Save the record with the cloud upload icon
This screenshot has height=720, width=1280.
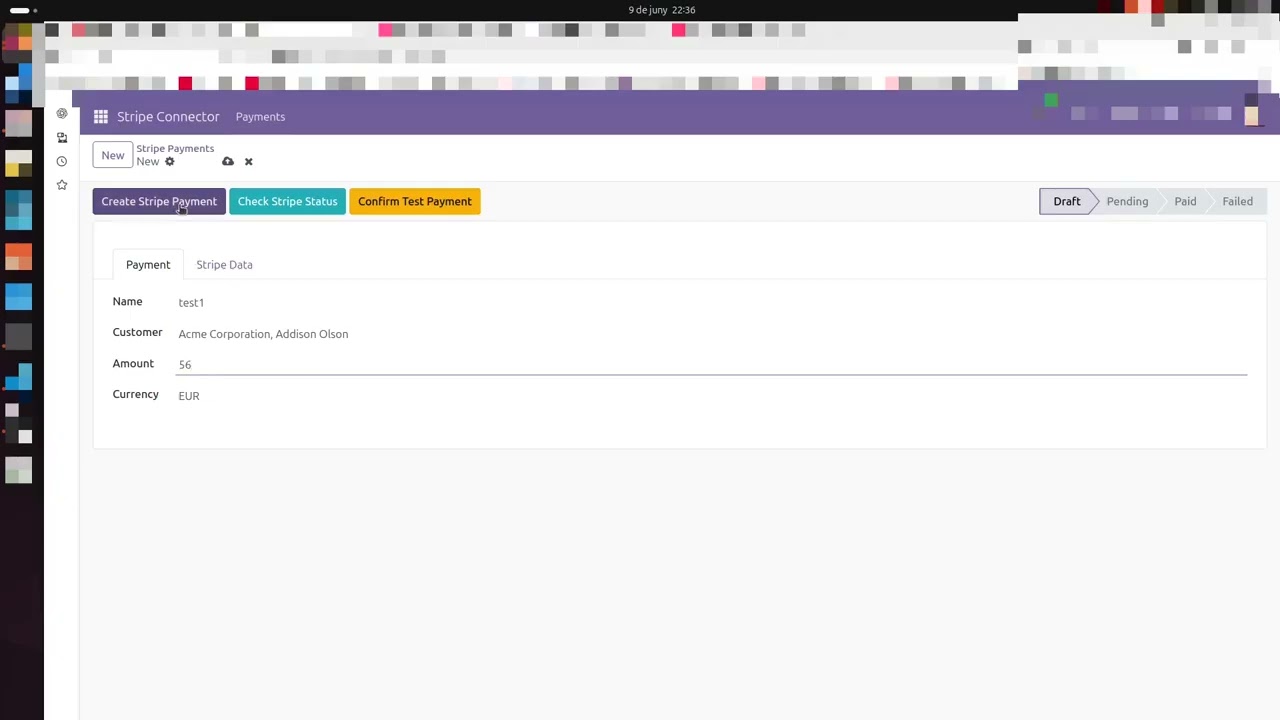coord(228,161)
